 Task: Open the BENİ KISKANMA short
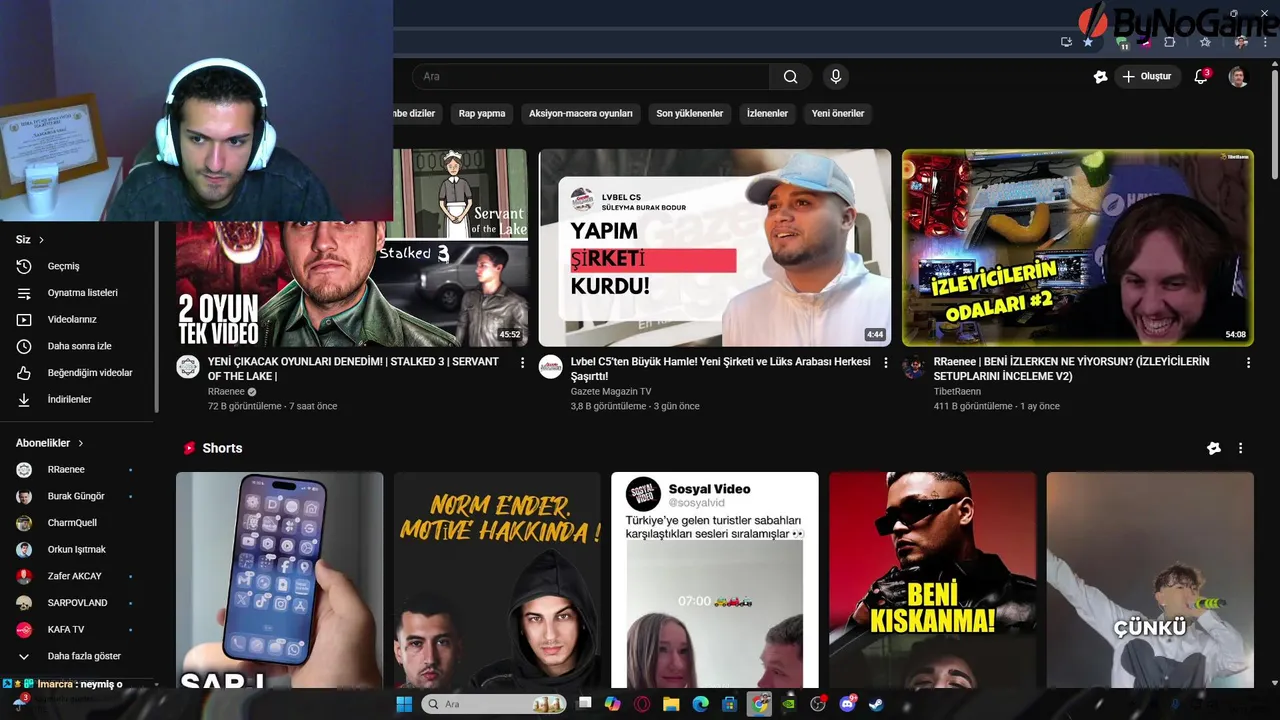click(x=932, y=580)
